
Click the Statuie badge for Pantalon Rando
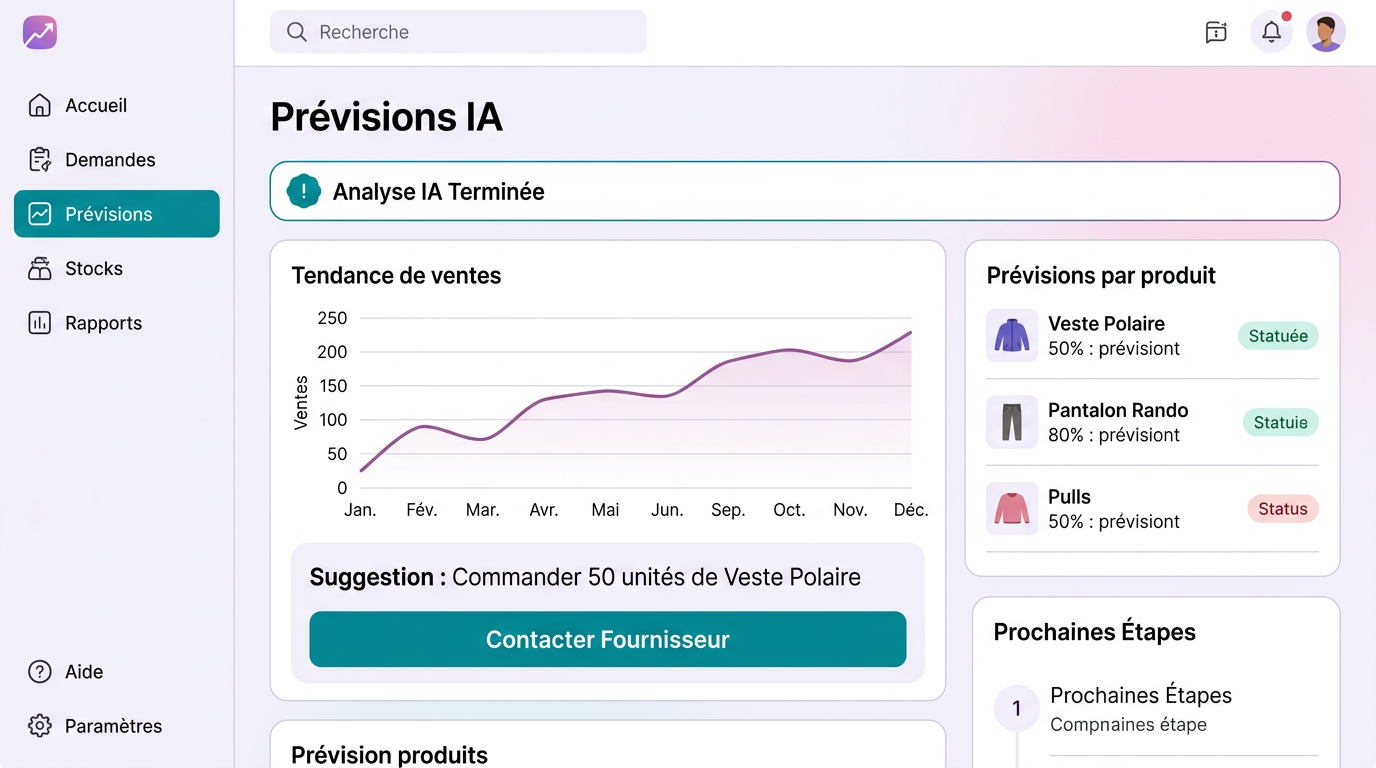point(1281,422)
